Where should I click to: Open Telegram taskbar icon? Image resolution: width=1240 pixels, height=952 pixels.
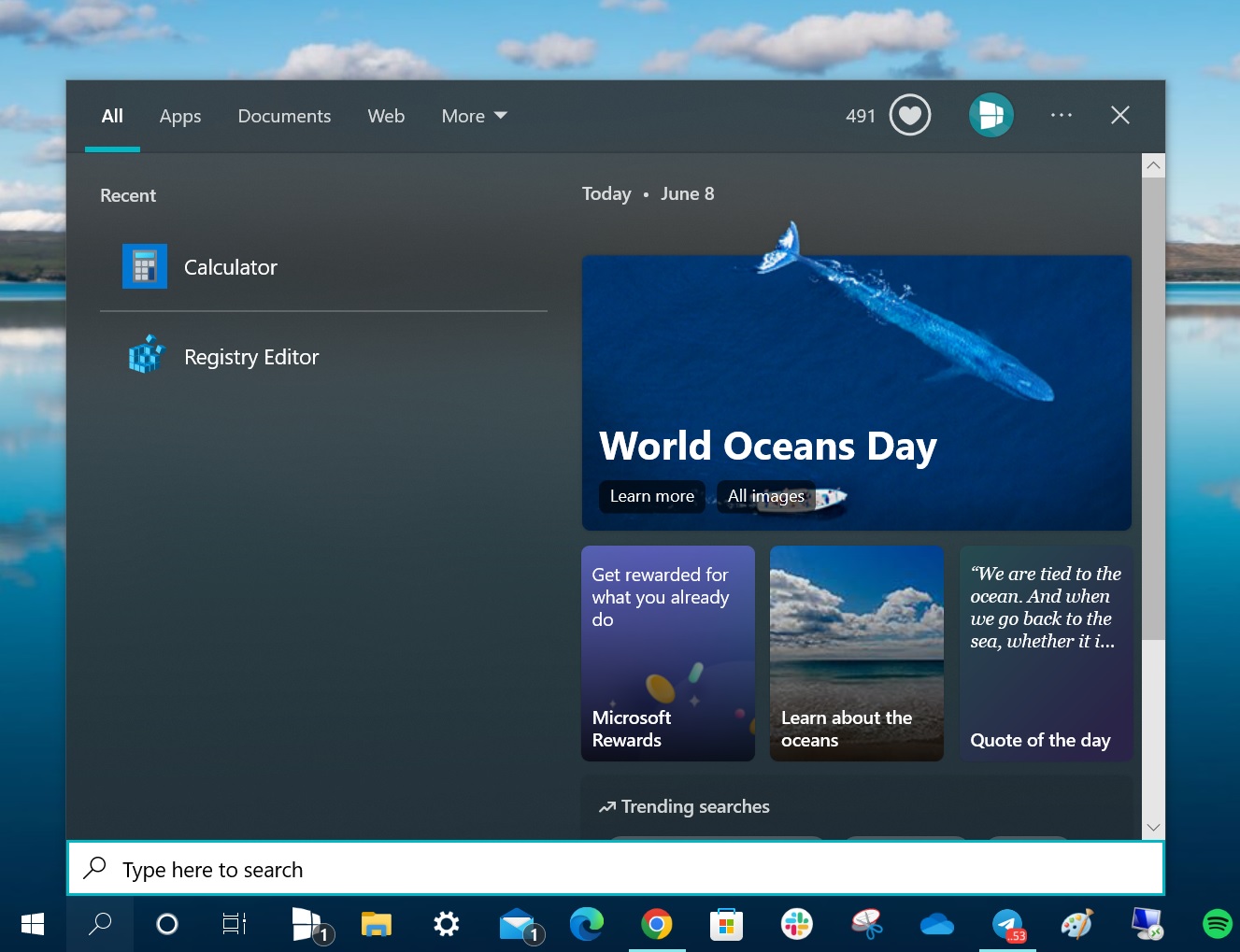(x=1007, y=924)
